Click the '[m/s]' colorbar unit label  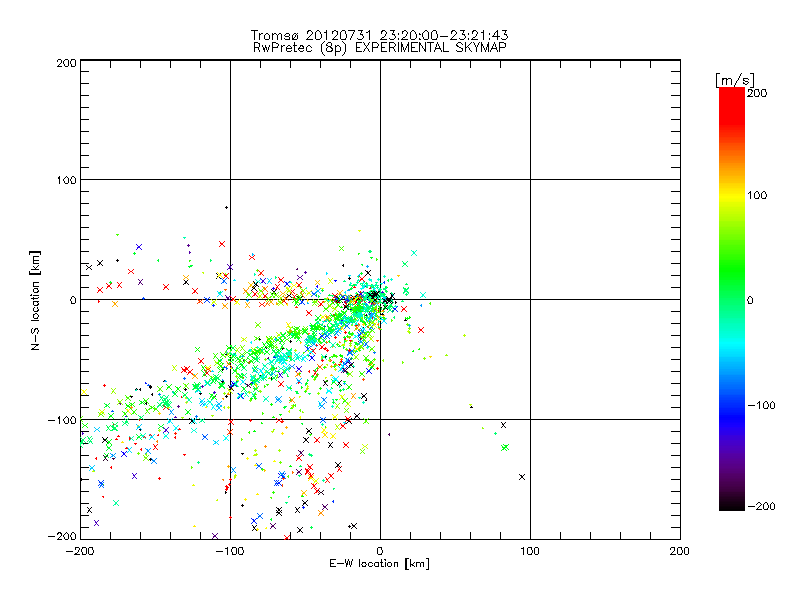point(735,80)
